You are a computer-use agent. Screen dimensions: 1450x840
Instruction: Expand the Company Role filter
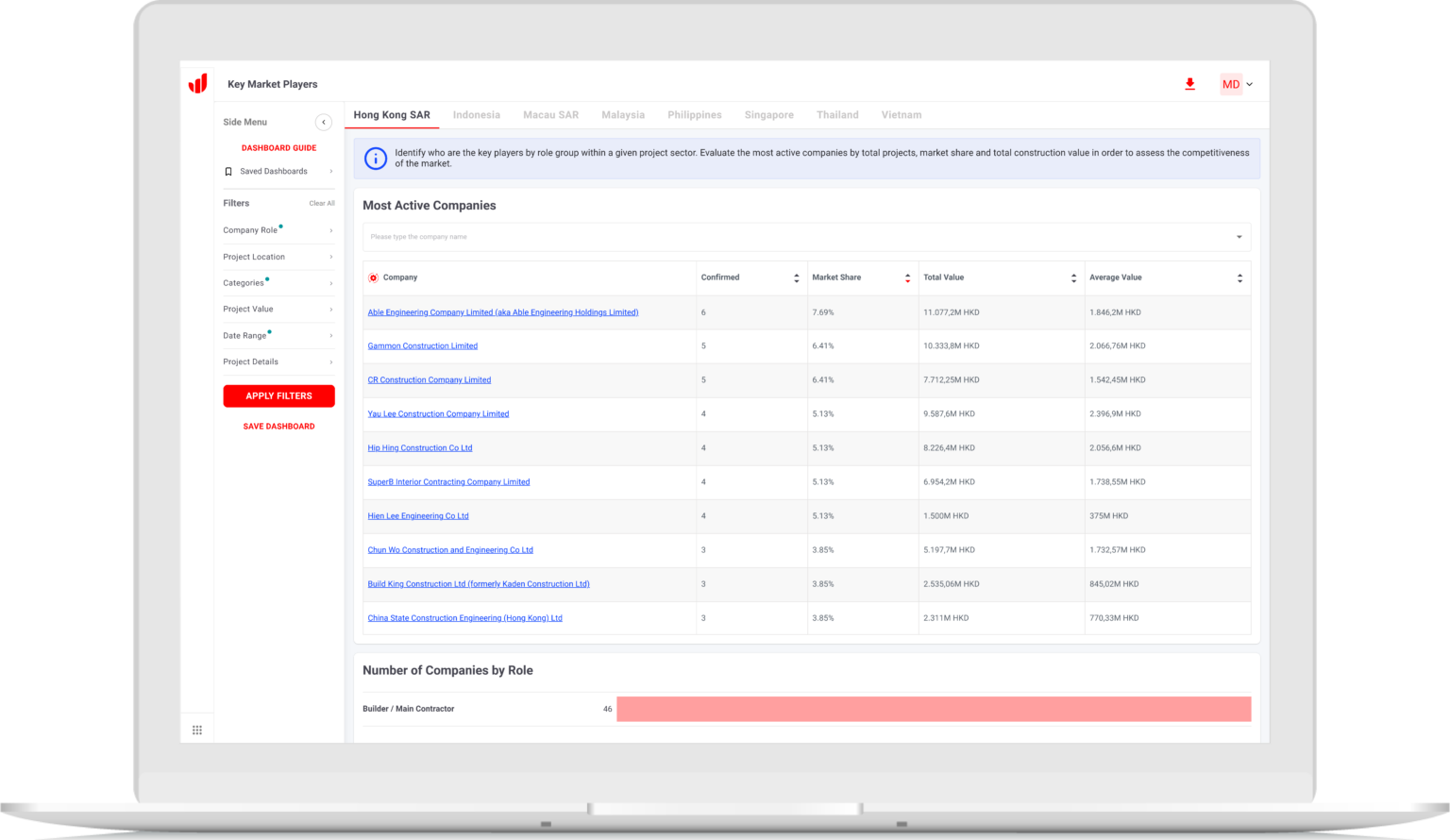278,229
